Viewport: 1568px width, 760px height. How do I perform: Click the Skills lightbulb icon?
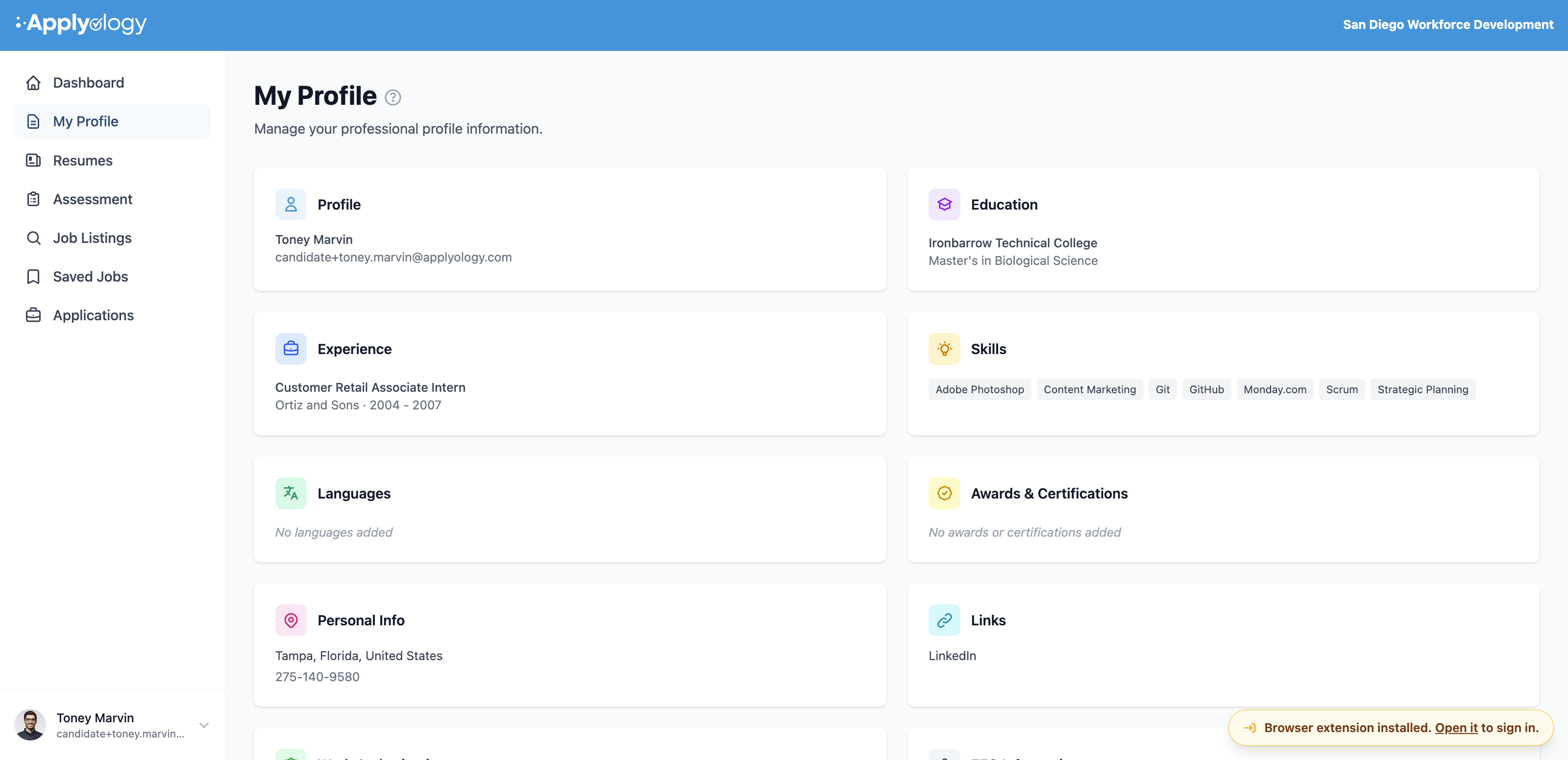point(944,349)
